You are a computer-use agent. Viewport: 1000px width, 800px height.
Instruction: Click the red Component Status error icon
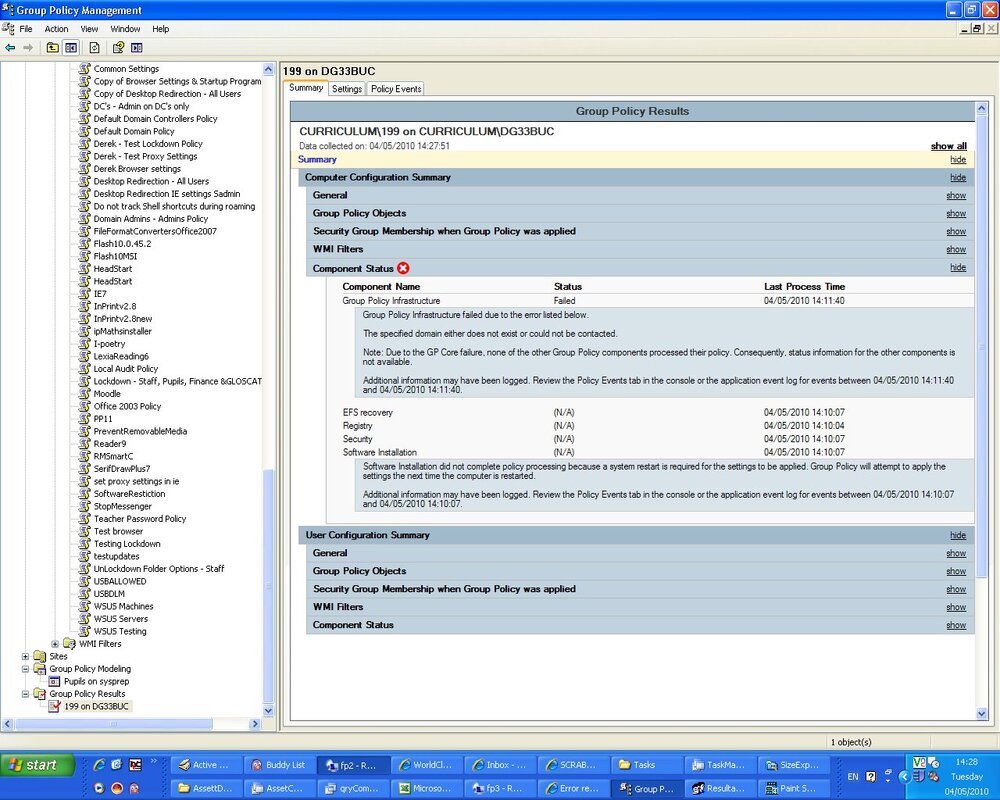click(x=403, y=269)
